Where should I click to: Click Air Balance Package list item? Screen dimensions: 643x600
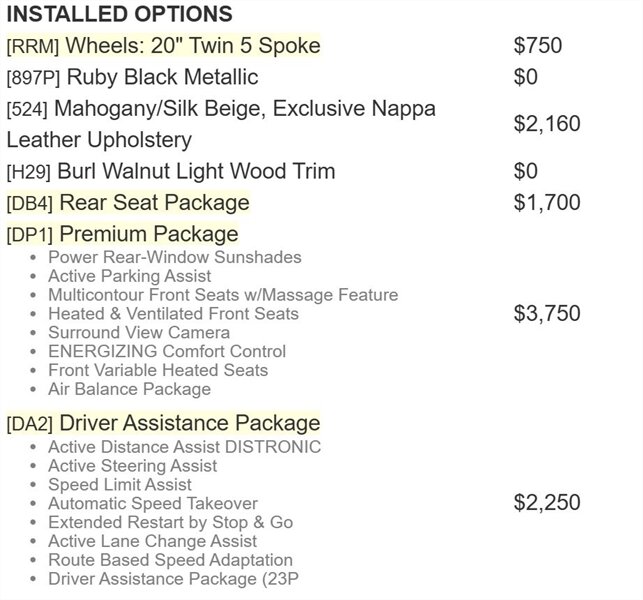[x=129, y=389]
